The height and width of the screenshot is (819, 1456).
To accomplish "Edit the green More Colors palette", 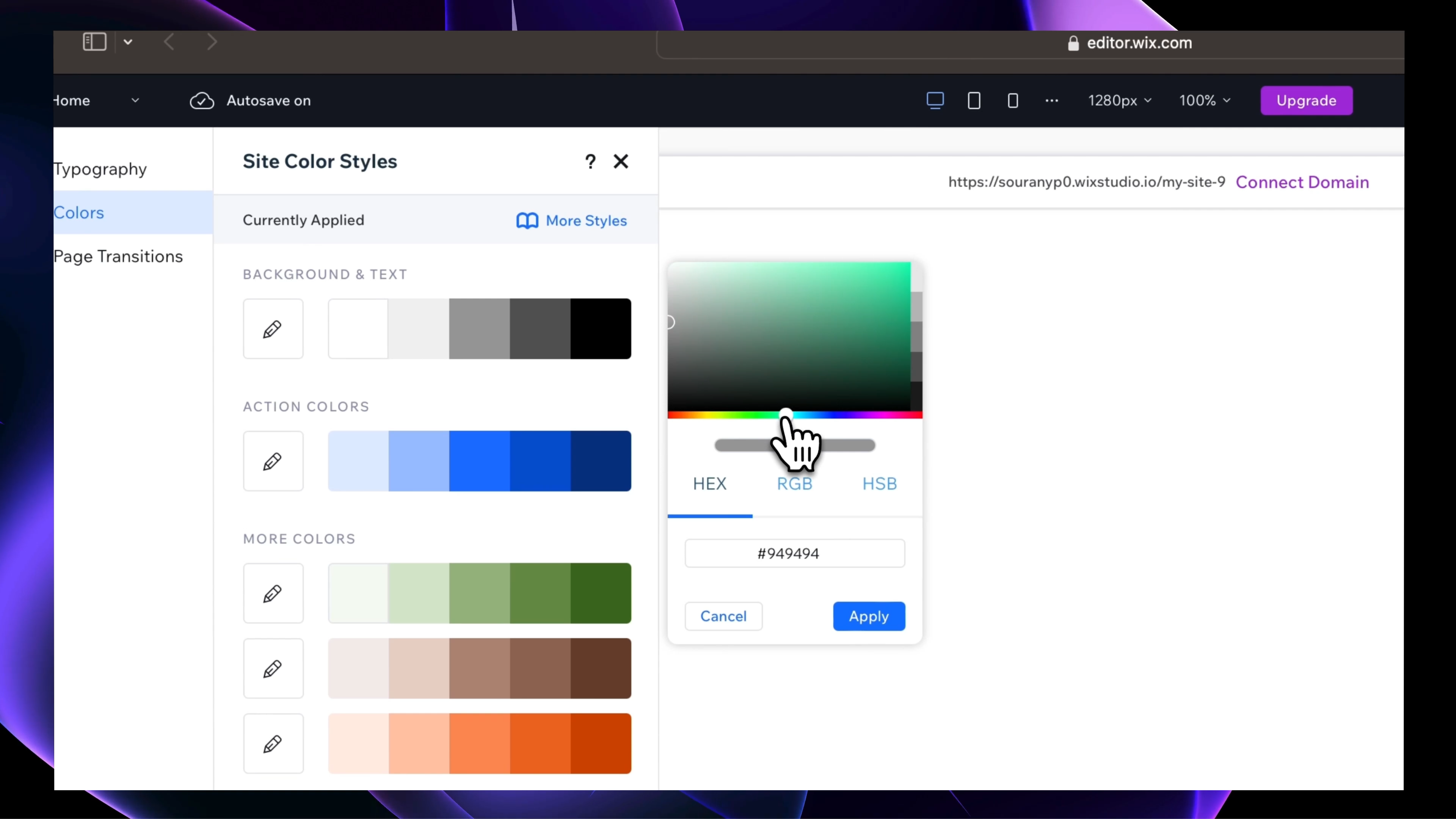I will (273, 593).
